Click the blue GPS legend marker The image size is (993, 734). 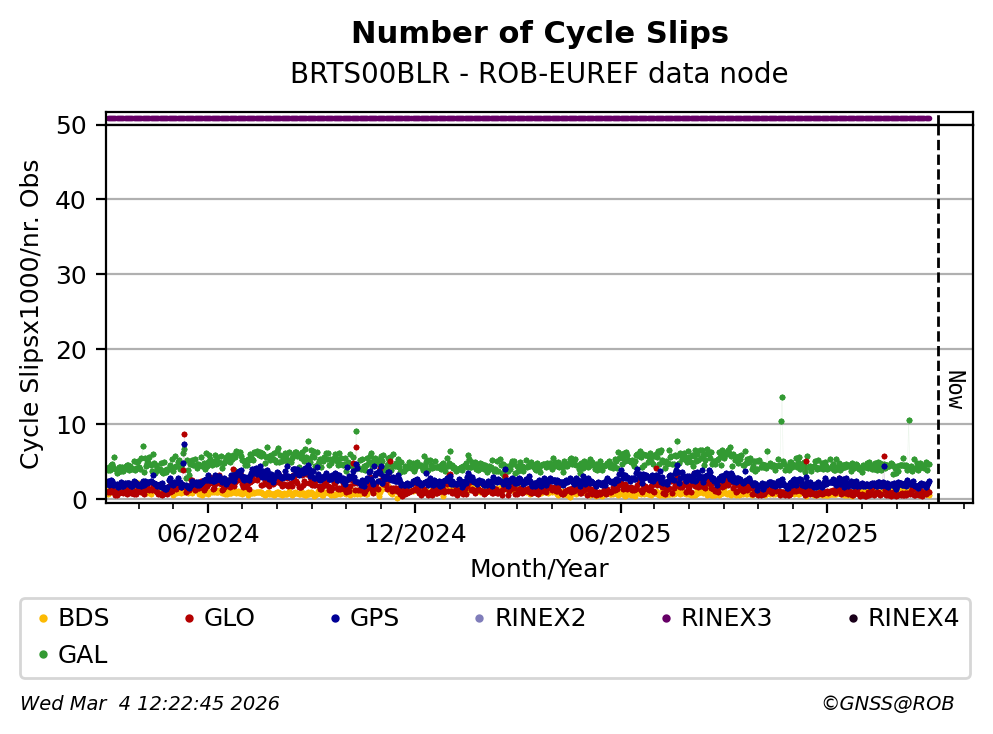pyautogui.click(x=334, y=619)
